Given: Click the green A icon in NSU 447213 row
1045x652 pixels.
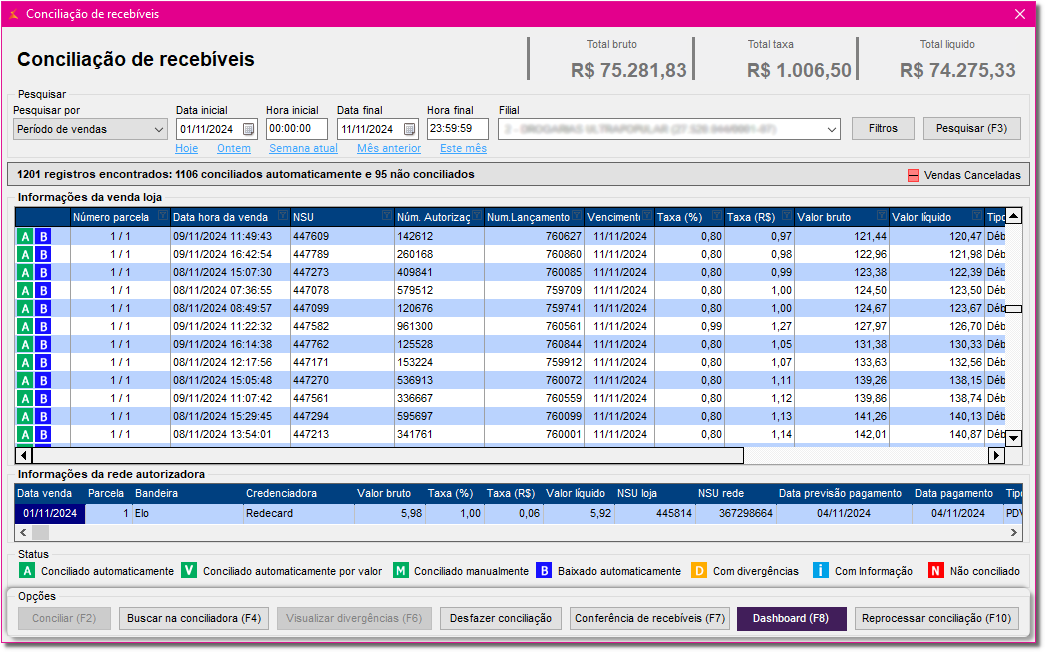Looking at the screenshot, I should coord(25,435).
